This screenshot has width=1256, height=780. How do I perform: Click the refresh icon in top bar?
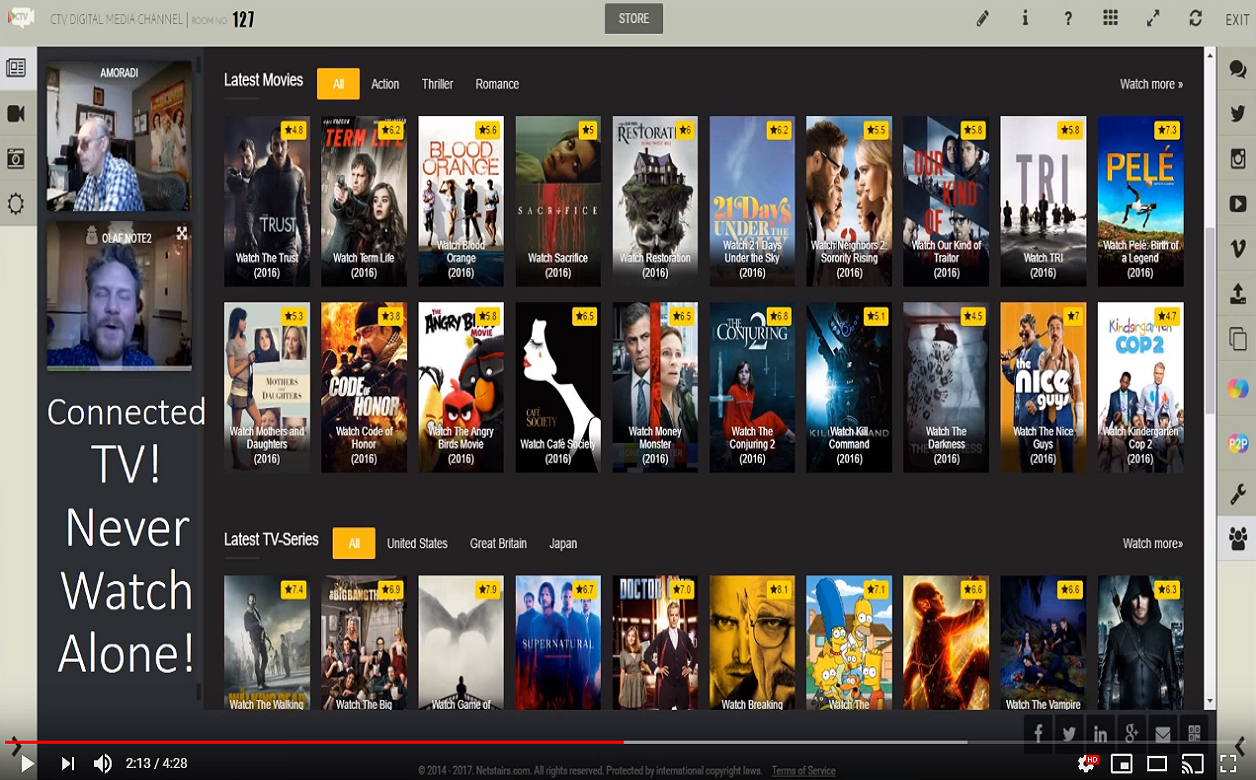1195,19
